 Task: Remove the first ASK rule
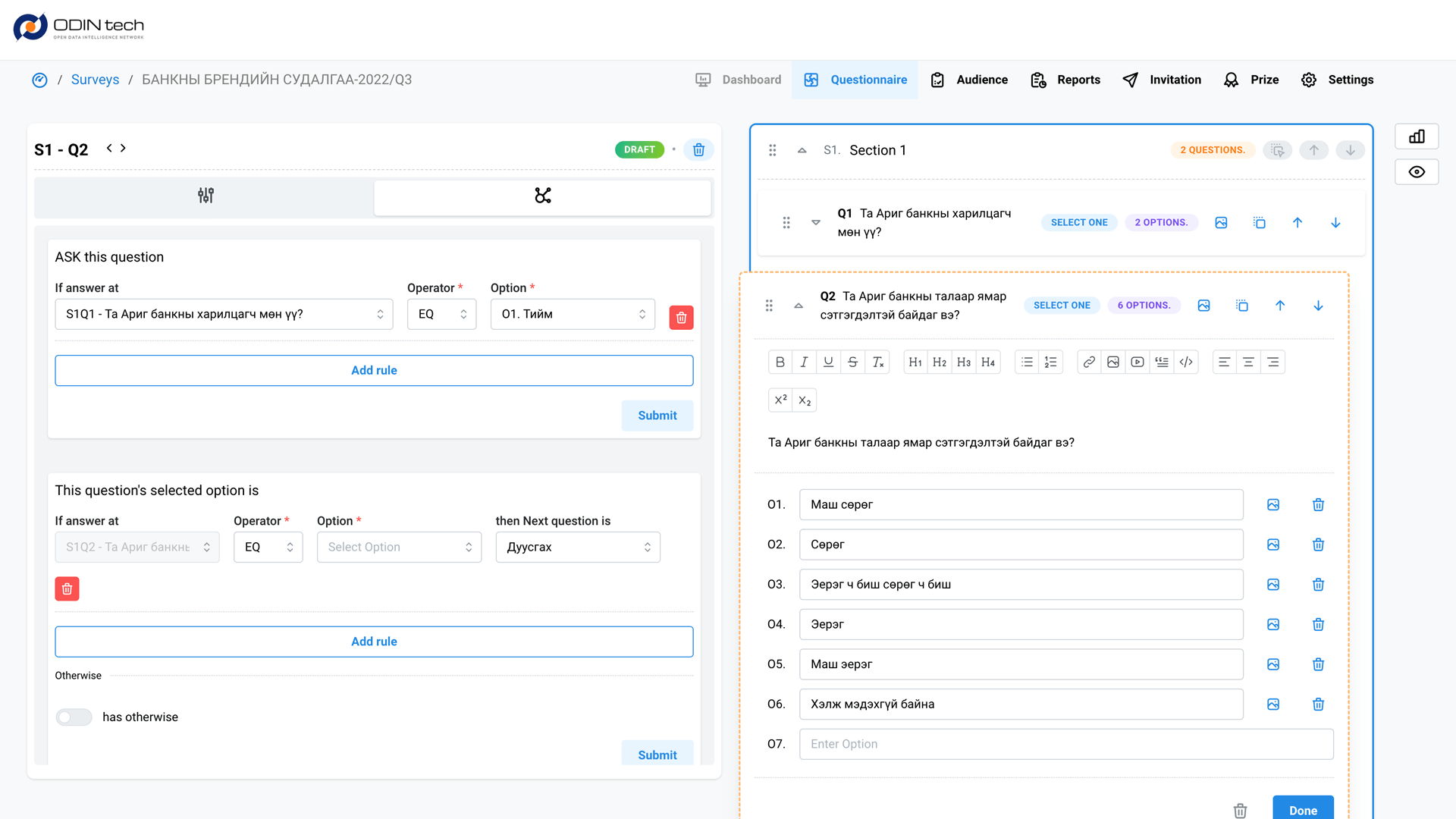point(681,318)
